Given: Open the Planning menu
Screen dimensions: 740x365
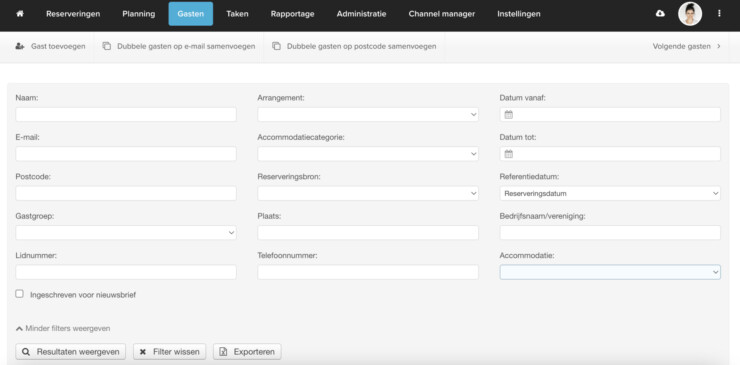Looking at the screenshot, I should [139, 14].
